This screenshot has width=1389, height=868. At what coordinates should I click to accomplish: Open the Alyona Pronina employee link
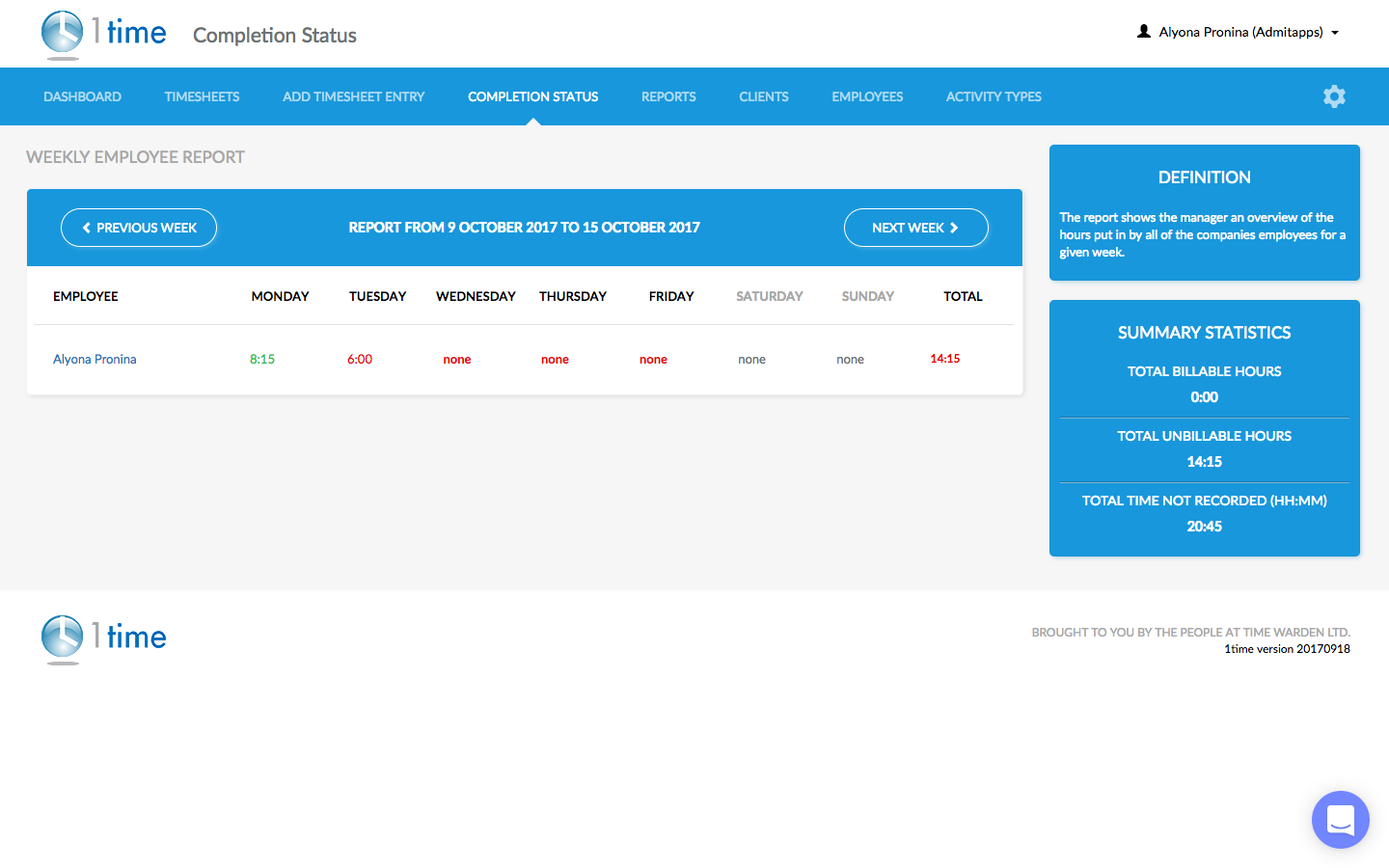(x=95, y=359)
